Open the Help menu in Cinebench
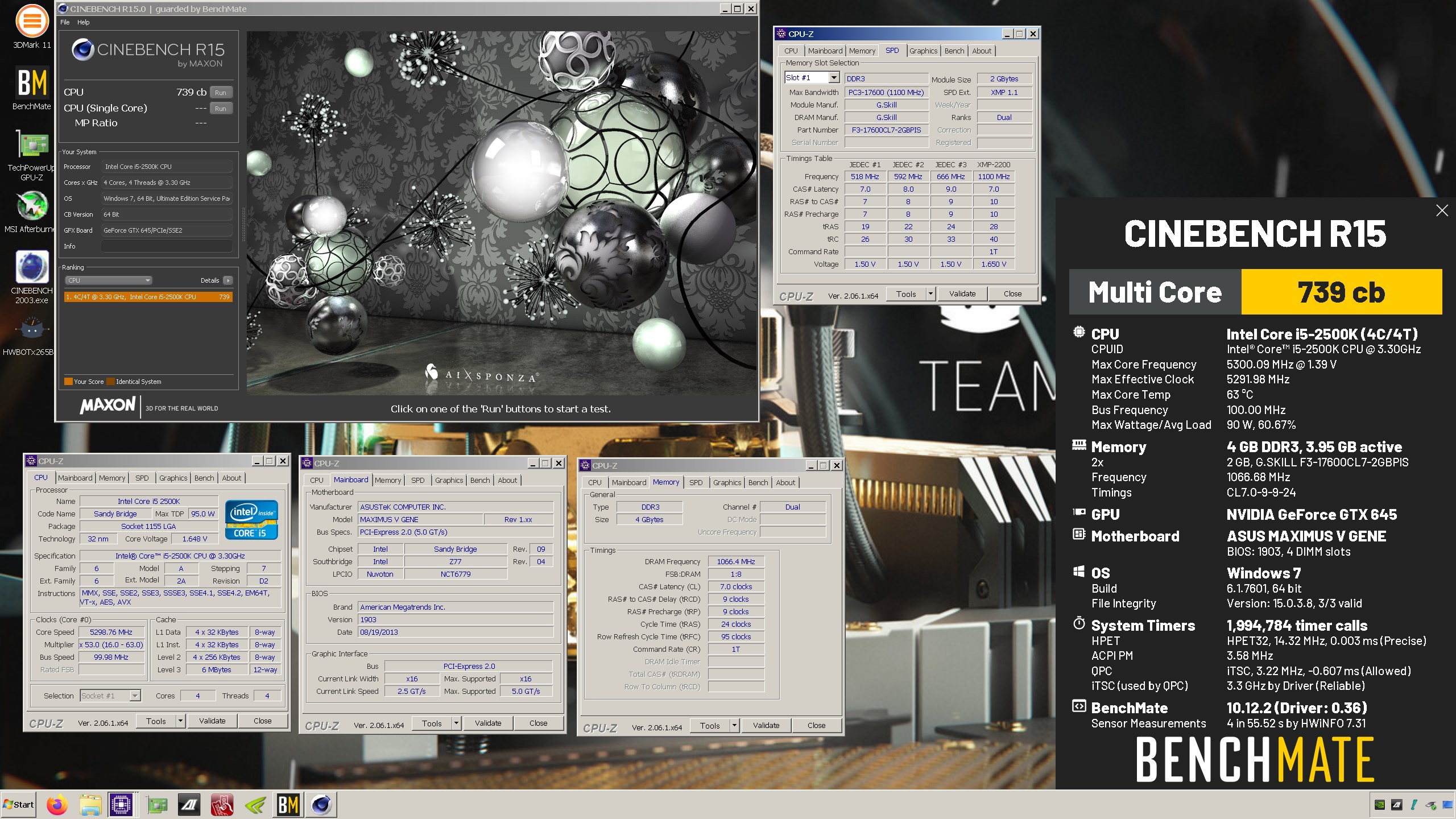Image resolution: width=1456 pixels, height=819 pixels. click(x=84, y=22)
